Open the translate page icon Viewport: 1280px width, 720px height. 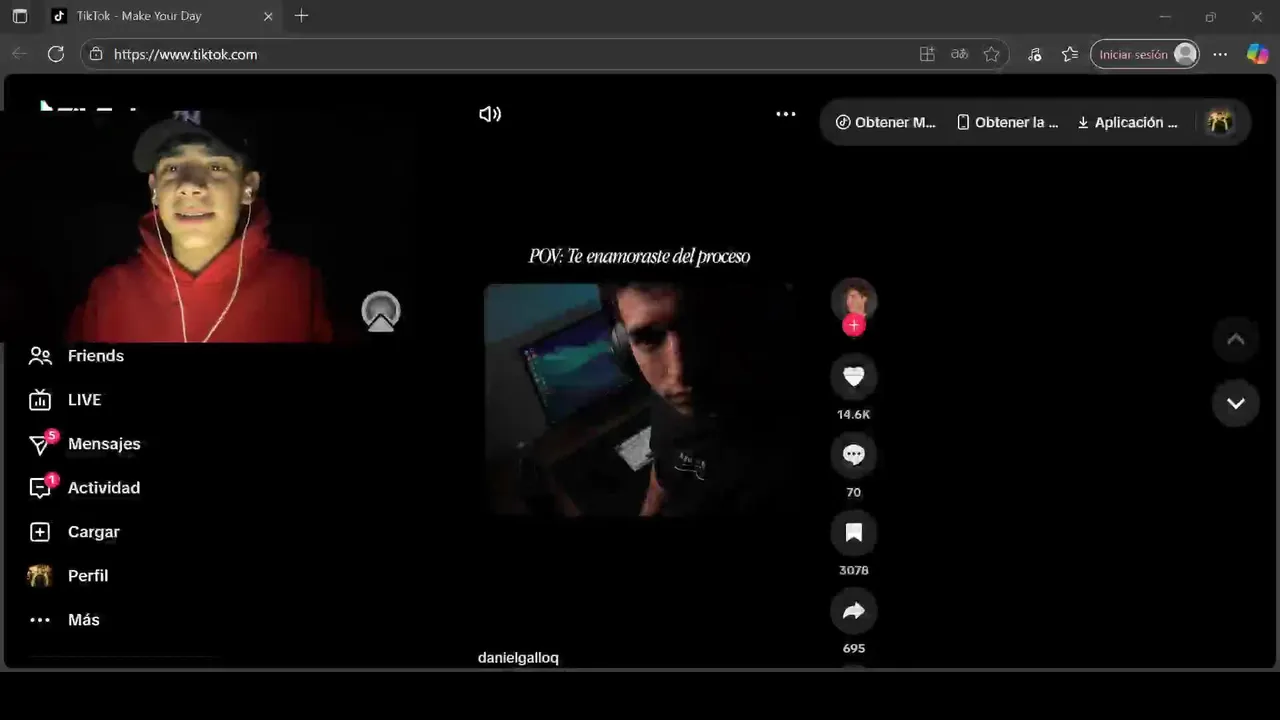(x=960, y=54)
